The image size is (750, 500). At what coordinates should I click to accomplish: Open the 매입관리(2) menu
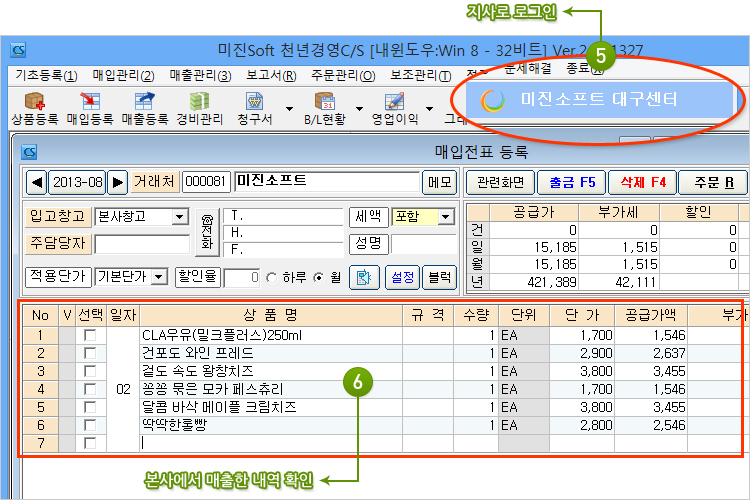pyautogui.click(x=123, y=76)
